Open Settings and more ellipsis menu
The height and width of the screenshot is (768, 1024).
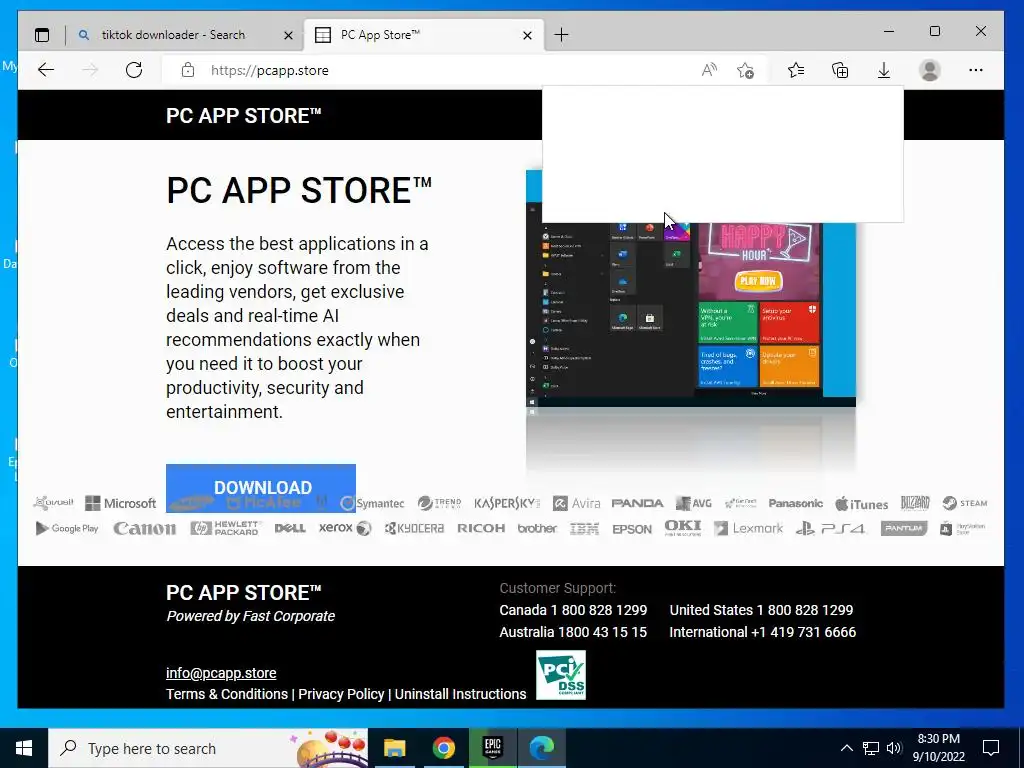976,70
